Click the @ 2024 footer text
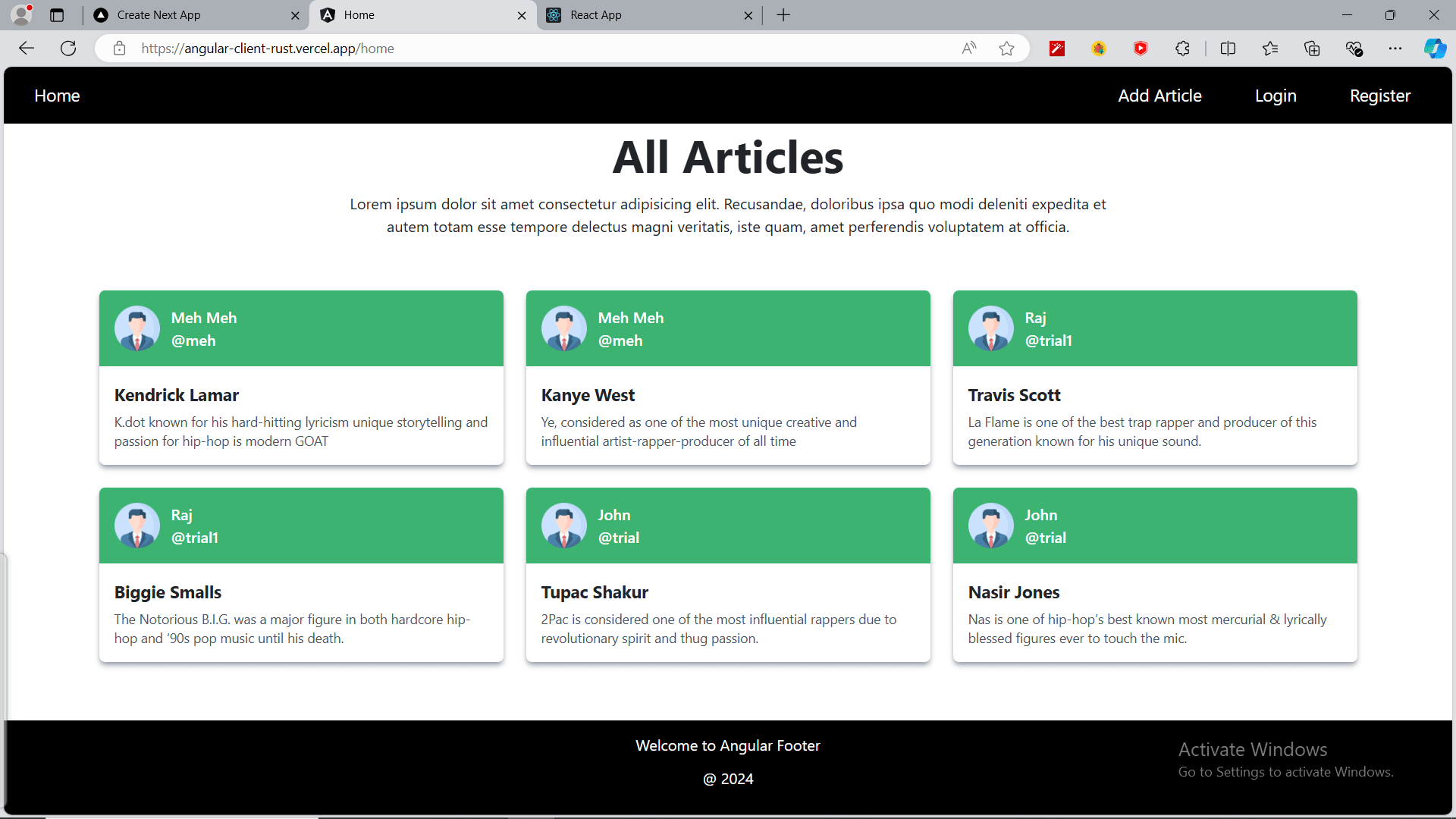 (x=728, y=779)
